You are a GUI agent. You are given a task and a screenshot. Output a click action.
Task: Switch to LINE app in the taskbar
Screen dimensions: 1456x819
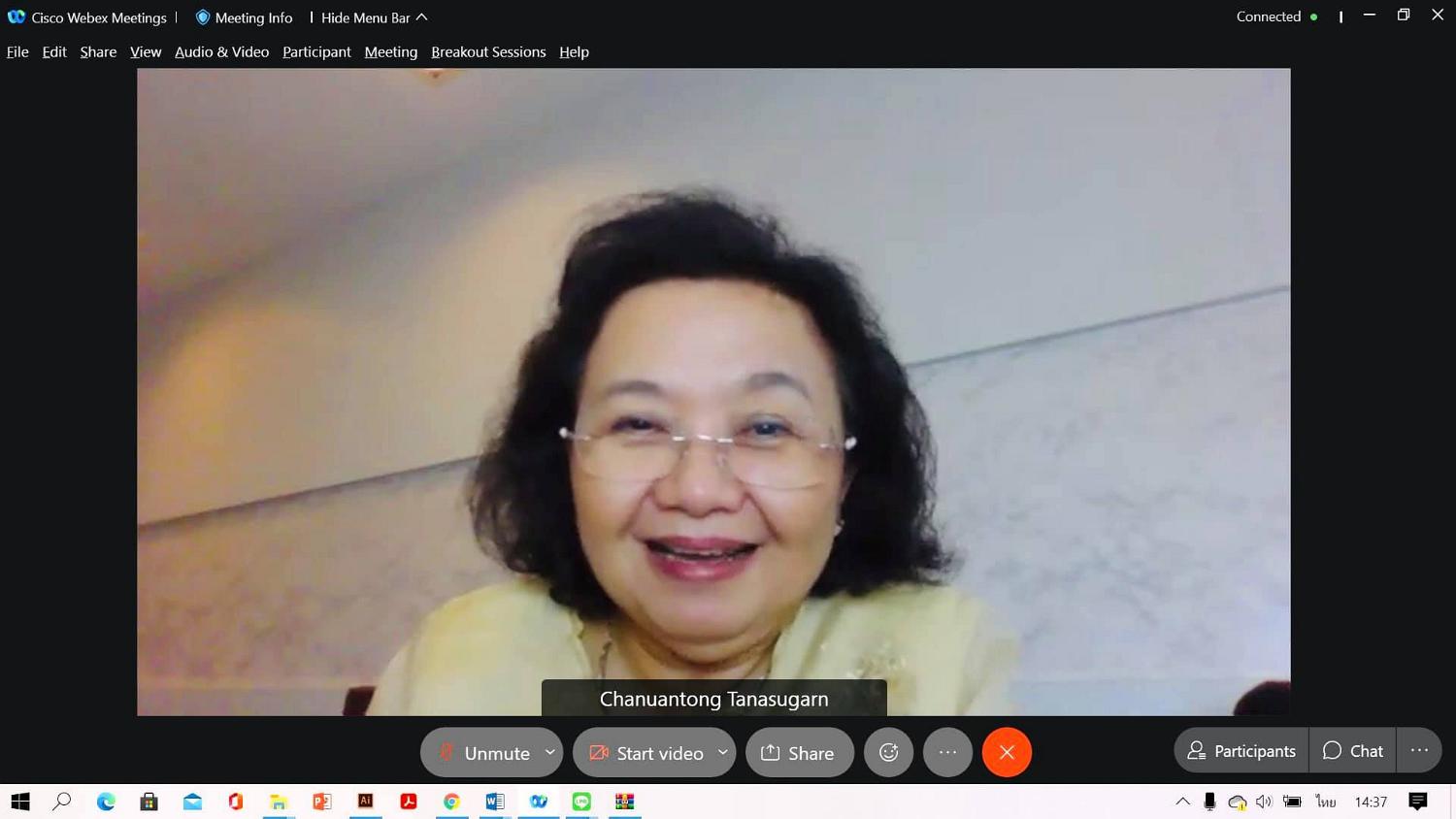581,802
